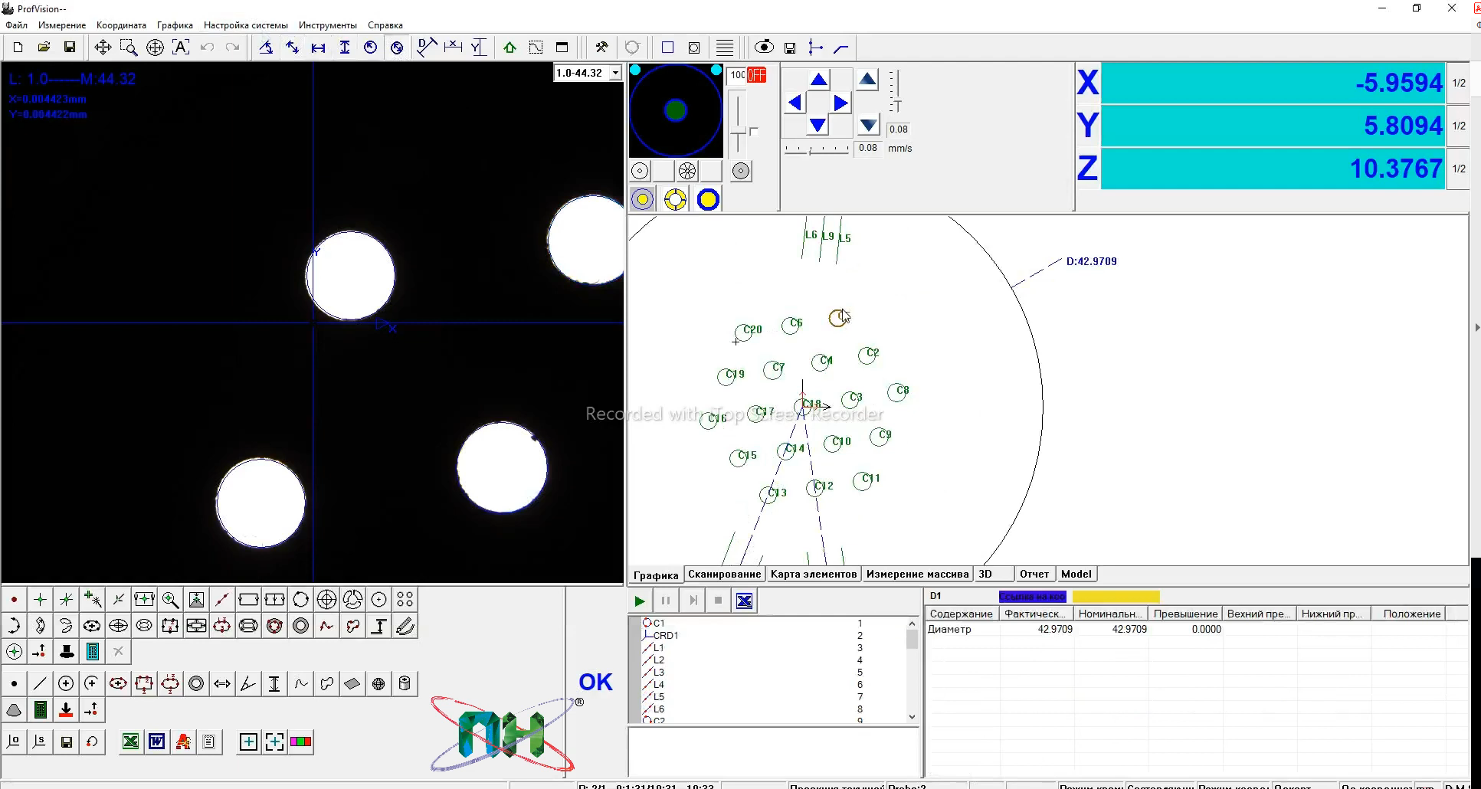Click the eye view icon in top toolbar

[x=764, y=47]
